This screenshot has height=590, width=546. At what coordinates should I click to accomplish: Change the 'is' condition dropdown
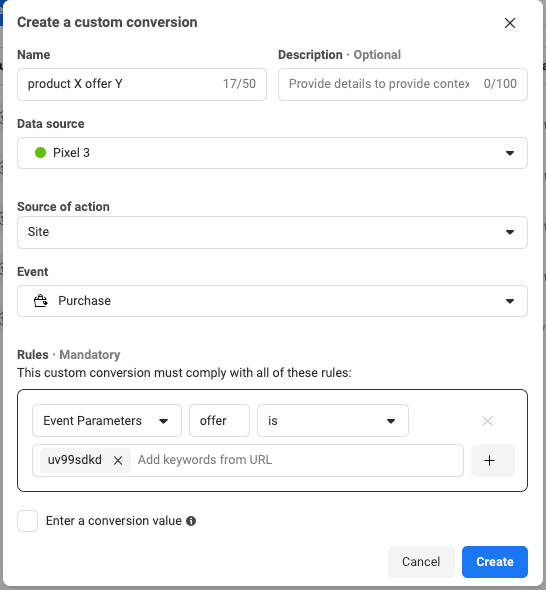point(333,421)
